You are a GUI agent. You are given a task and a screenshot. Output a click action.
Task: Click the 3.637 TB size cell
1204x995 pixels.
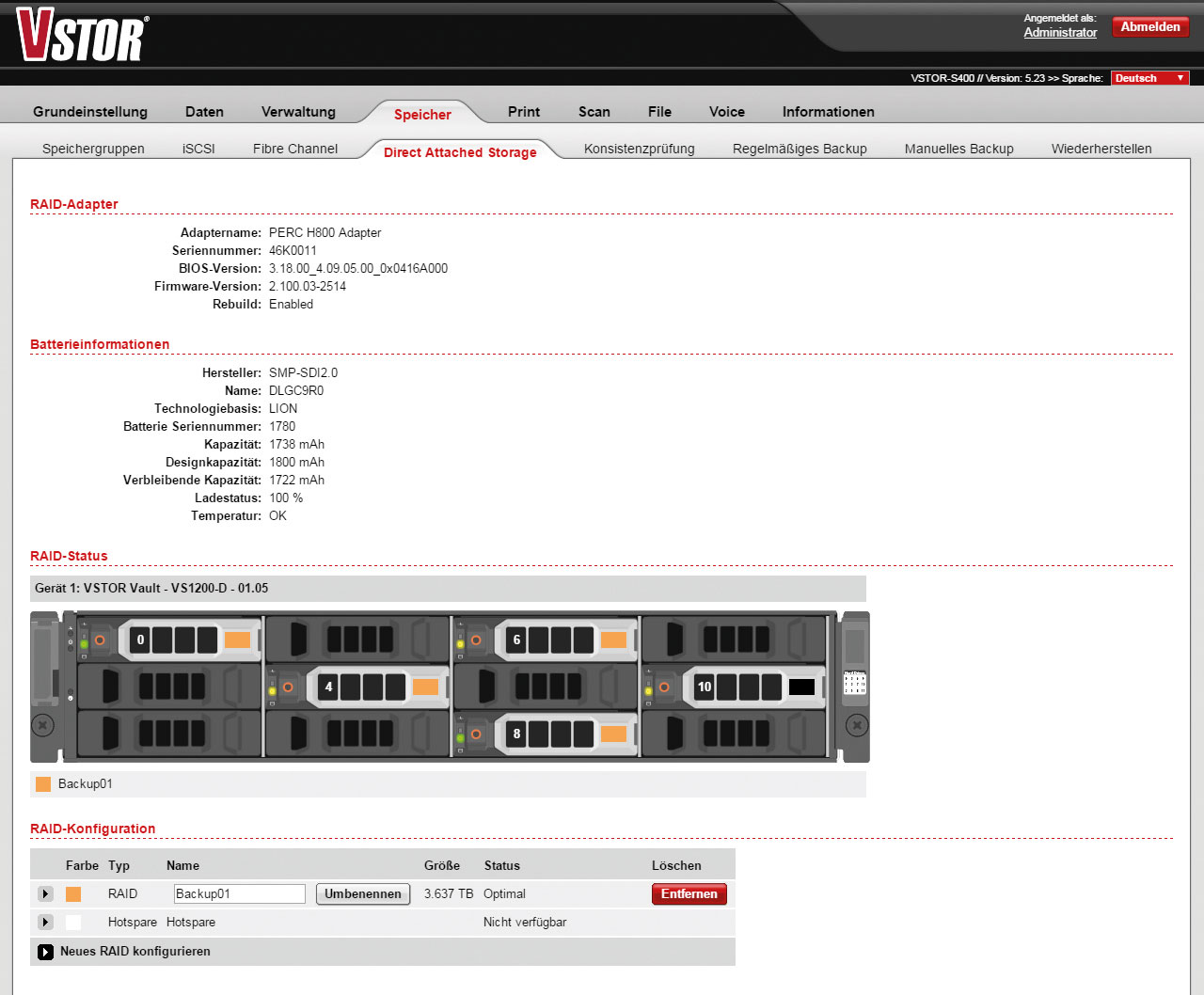tap(449, 893)
